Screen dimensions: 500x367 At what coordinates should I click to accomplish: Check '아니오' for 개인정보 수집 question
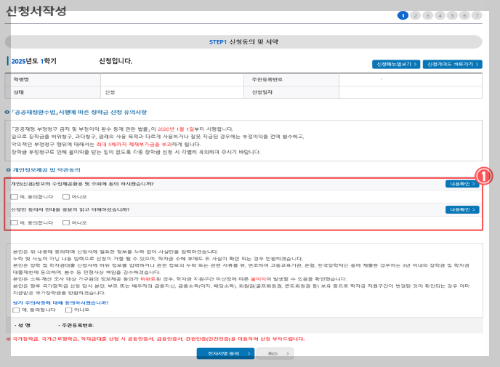(x=66, y=197)
